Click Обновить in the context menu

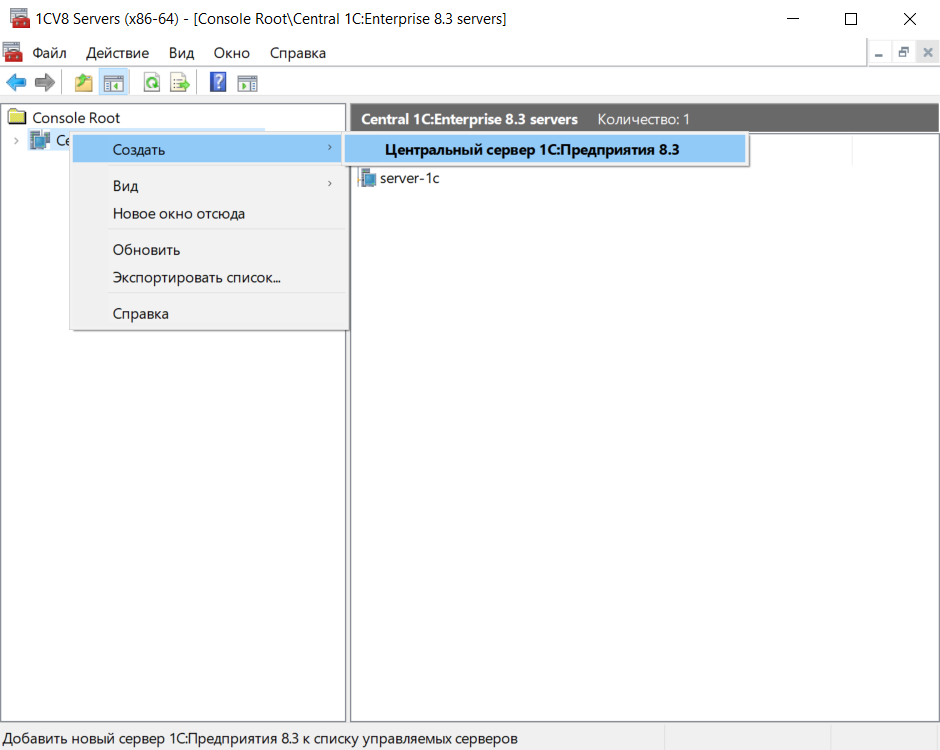pyautogui.click(x=208, y=249)
